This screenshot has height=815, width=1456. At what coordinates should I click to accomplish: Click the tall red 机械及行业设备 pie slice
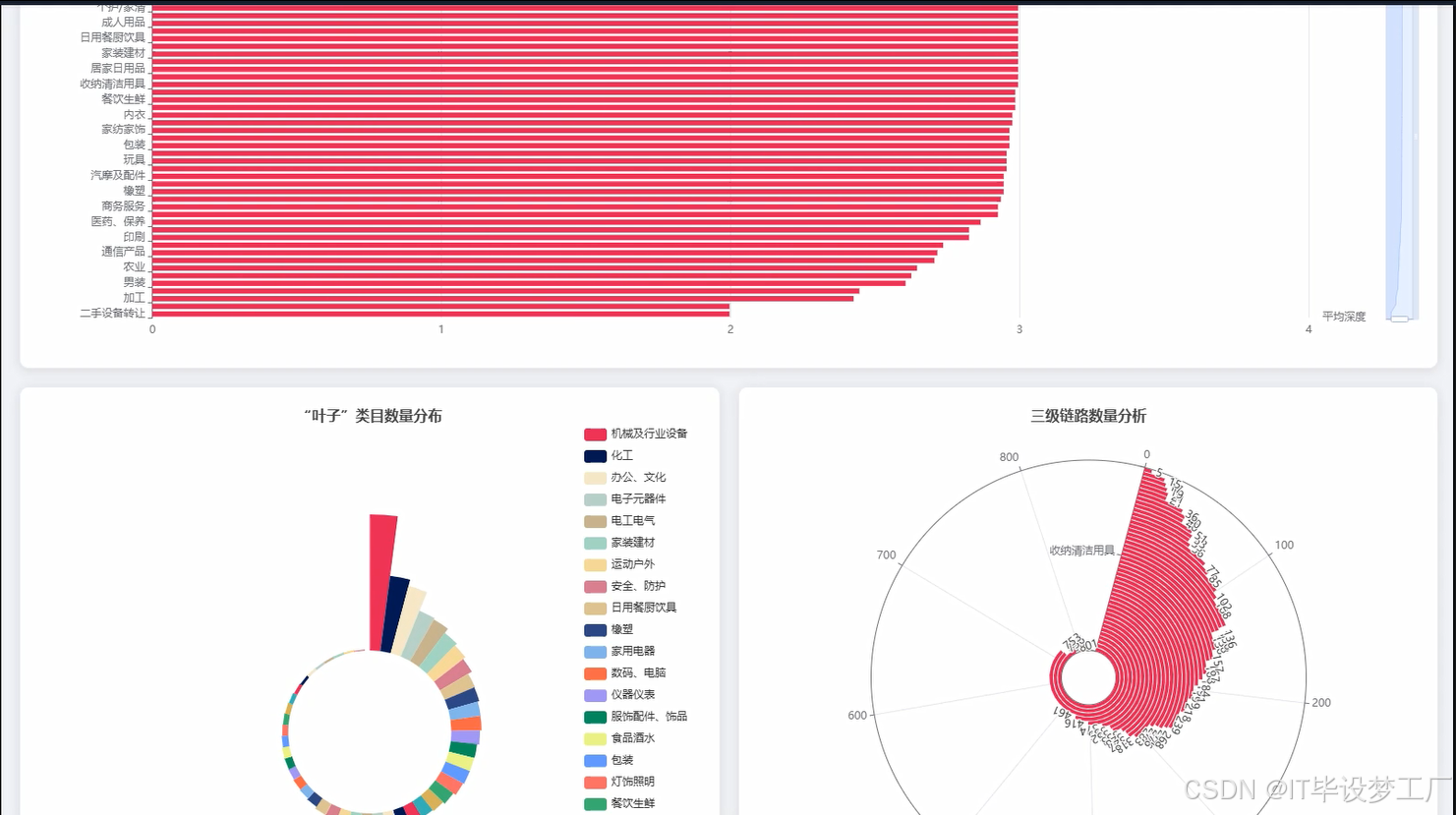382,582
